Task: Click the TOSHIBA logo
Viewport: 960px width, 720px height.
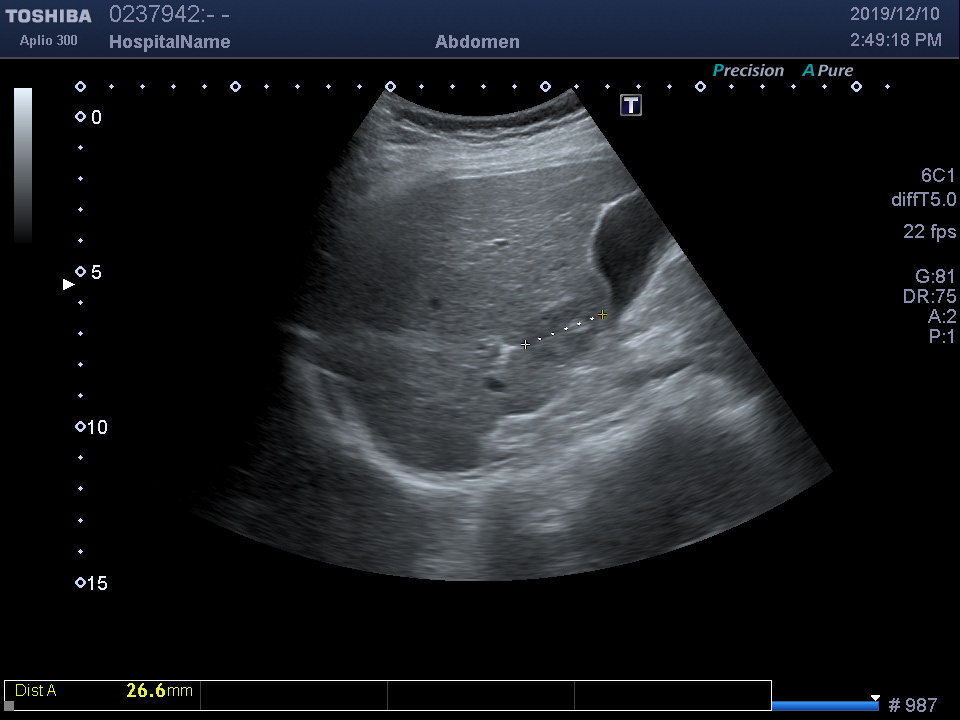Action: 48,16
